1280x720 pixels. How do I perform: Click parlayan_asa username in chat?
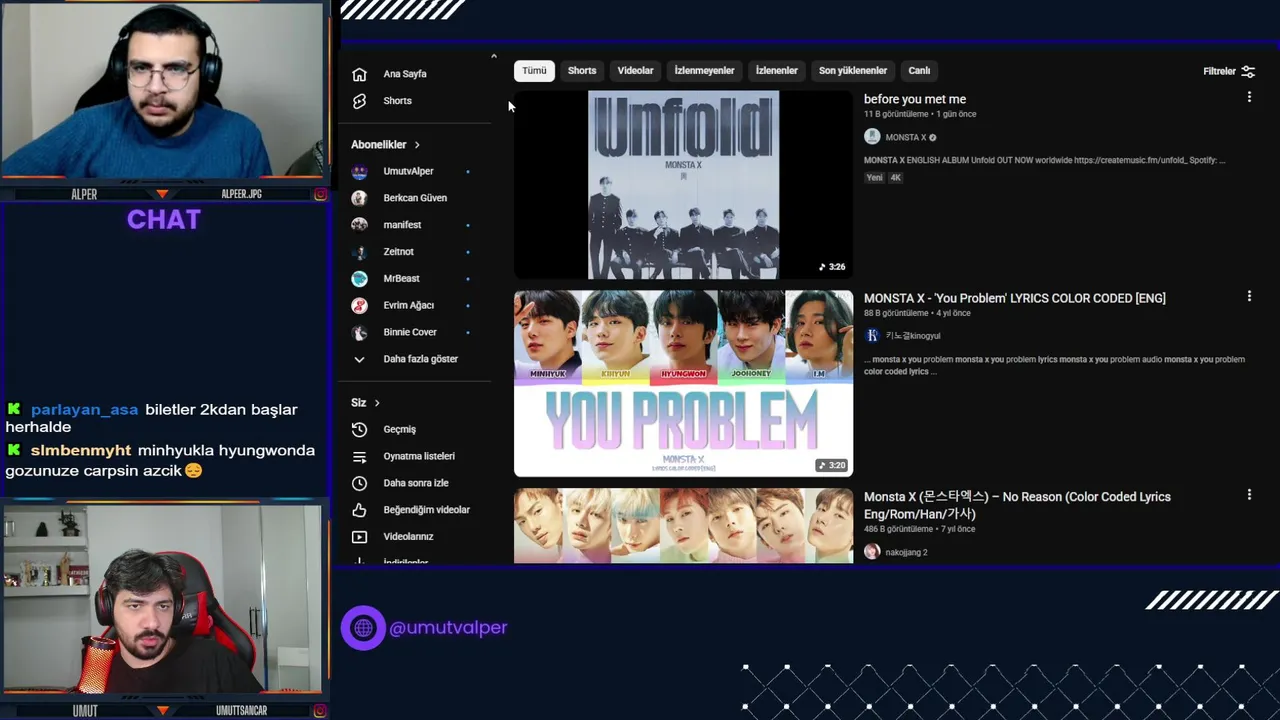(84, 410)
